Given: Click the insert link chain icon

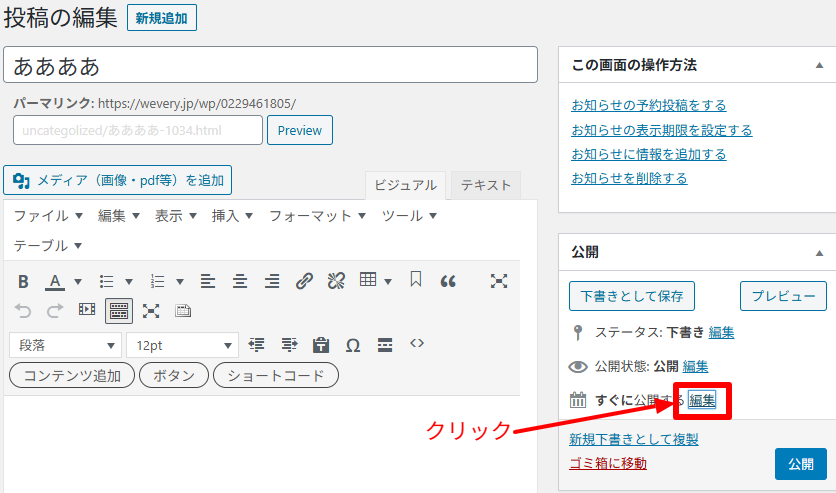Looking at the screenshot, I should [304, 281].
